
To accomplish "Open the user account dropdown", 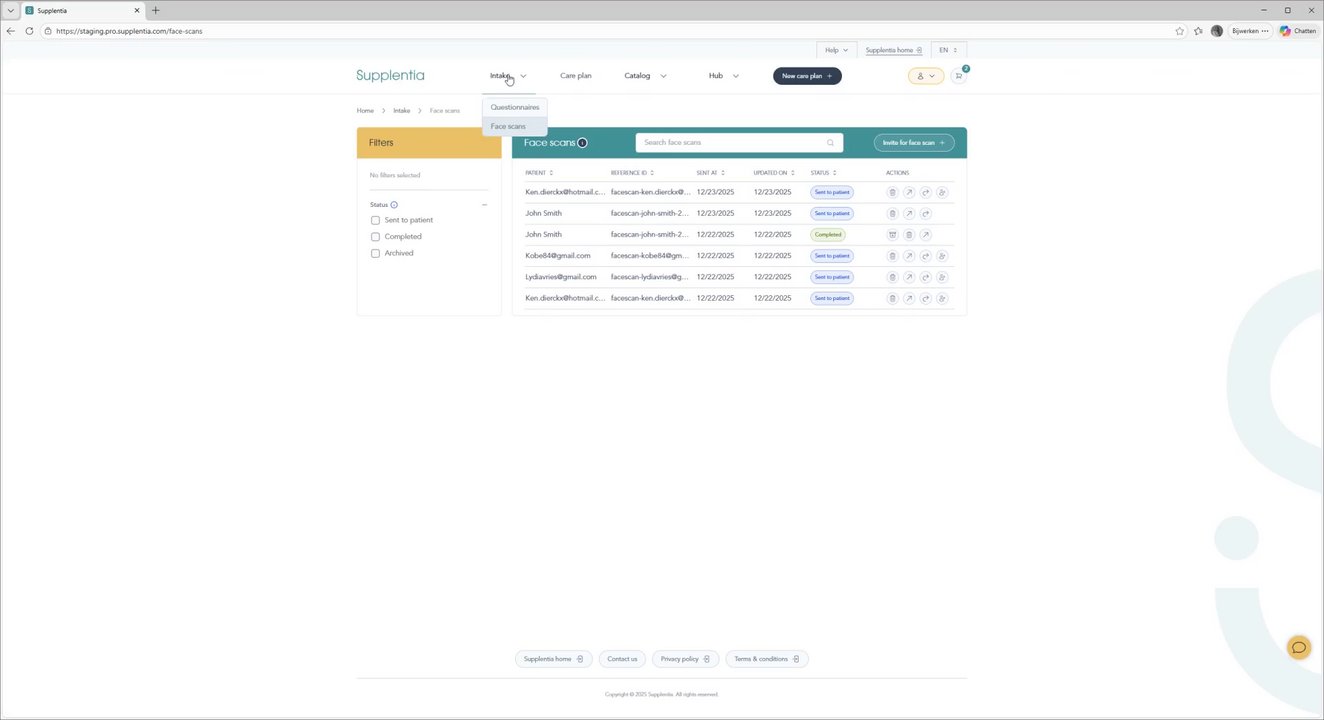I will tap(926, 76).
